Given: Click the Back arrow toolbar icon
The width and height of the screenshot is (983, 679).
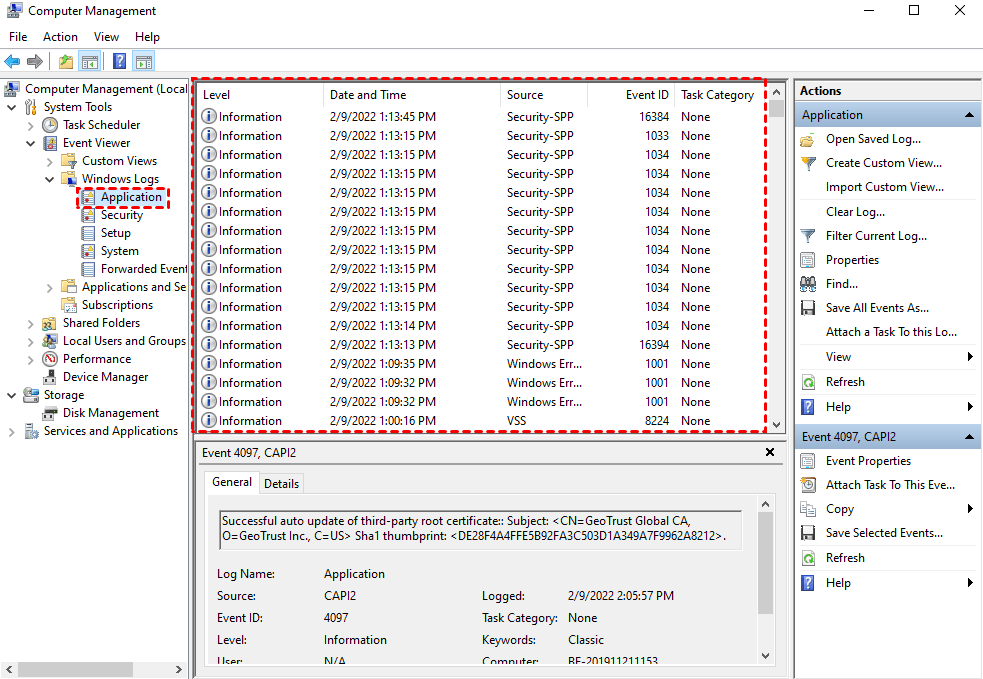Looking at the screenshot, I should pyautogui.click(x=13, y=62).
